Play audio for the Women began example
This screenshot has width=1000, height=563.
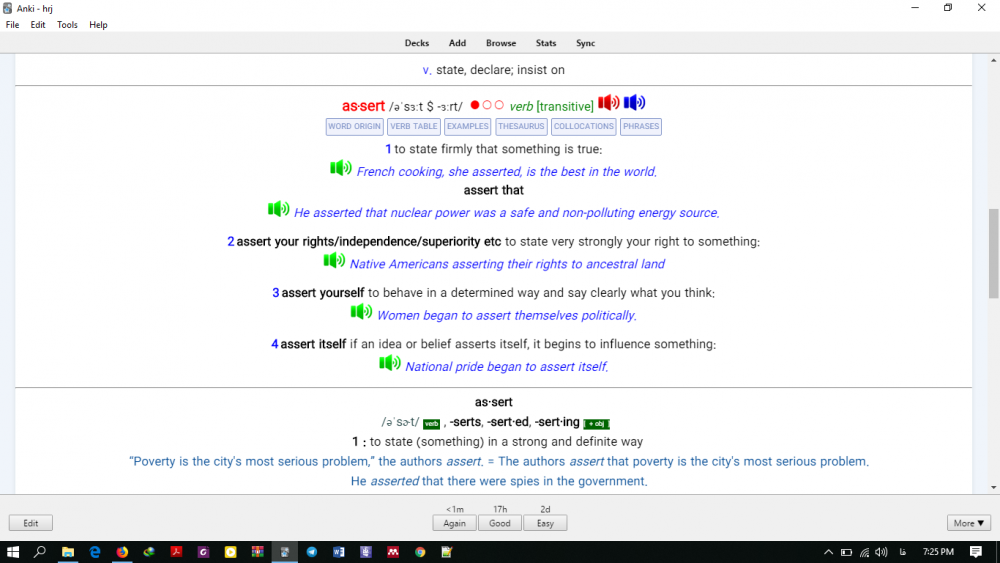click(361, 312)
